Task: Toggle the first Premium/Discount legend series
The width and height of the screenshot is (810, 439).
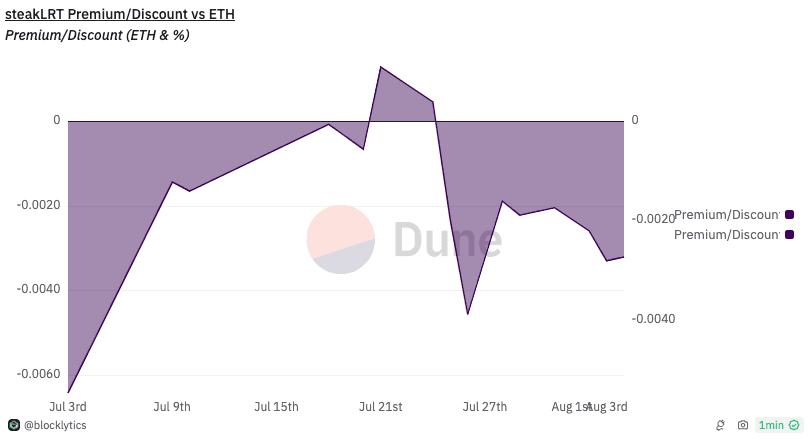Action: pos(727,214)
